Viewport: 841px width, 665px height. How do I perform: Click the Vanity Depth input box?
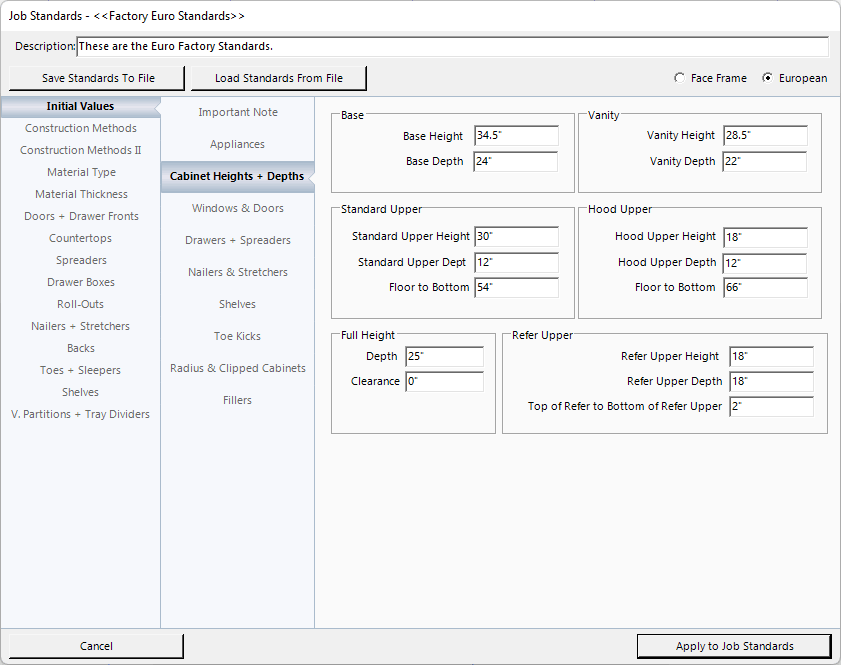764,161
